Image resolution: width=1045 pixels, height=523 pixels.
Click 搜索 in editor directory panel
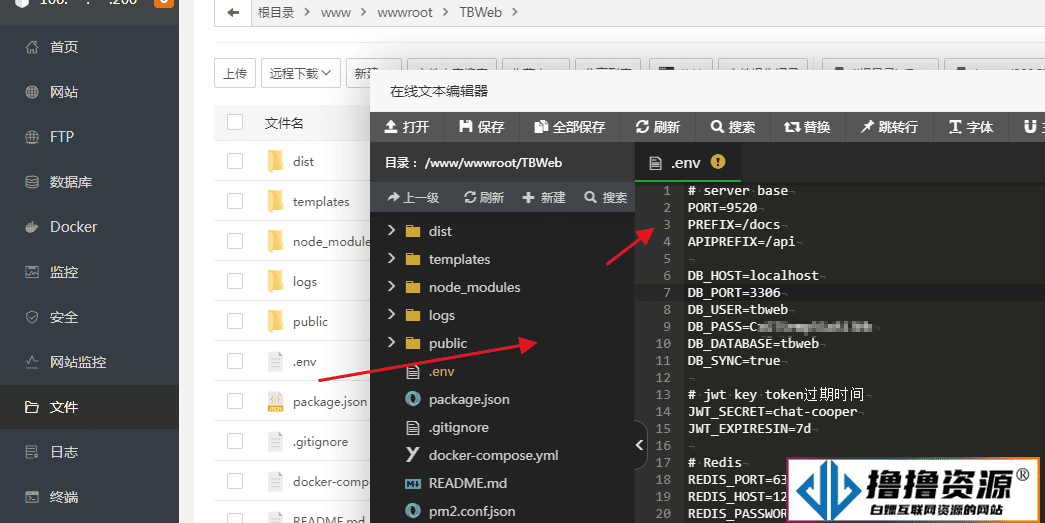(605, 197)
